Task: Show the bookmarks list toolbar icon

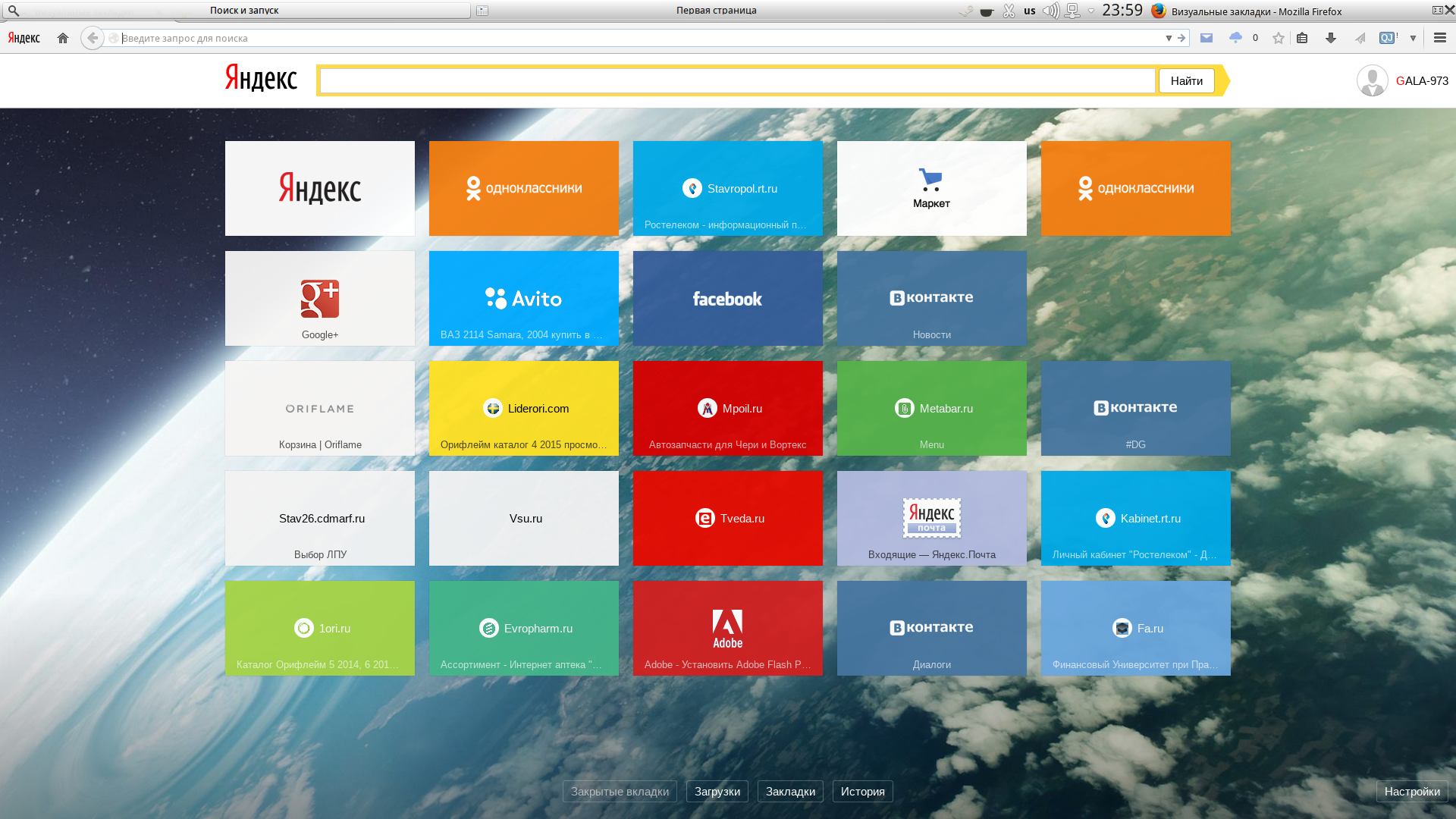Action: click(x=1302, y=38)
